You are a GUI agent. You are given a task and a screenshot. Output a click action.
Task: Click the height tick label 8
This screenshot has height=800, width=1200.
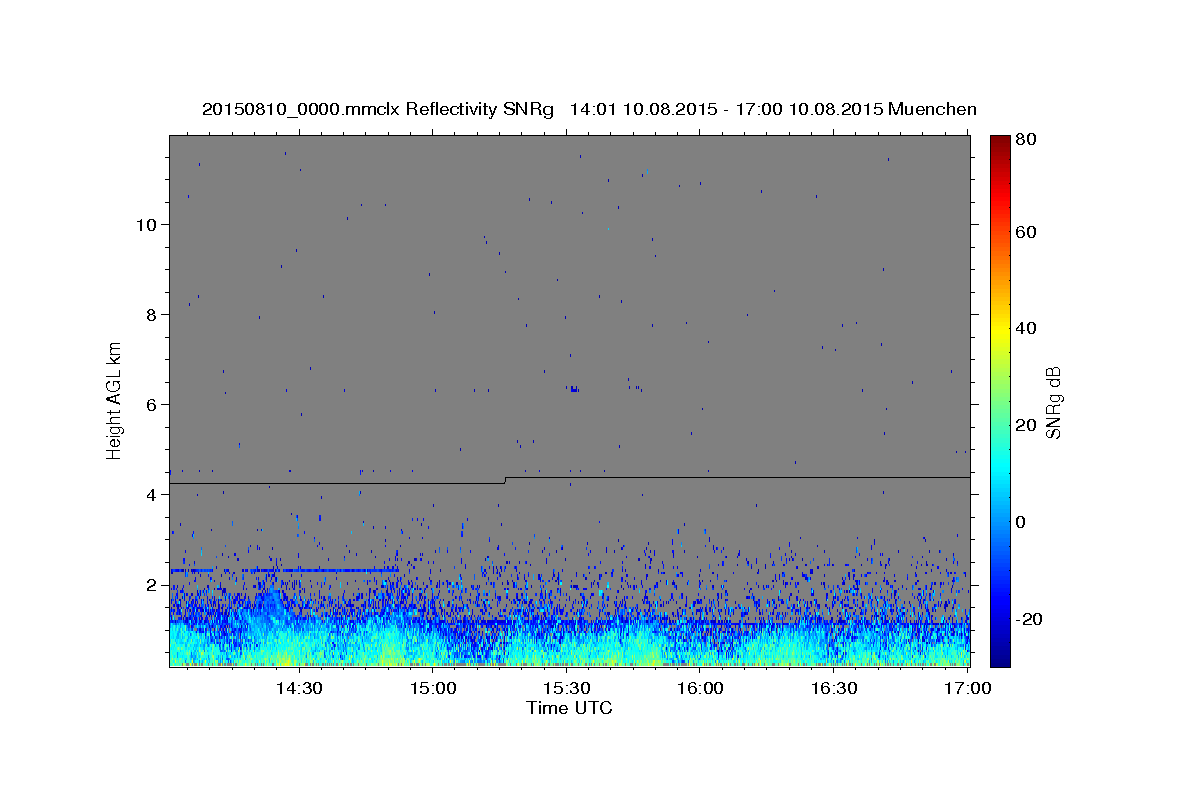(x=152, y=314)
